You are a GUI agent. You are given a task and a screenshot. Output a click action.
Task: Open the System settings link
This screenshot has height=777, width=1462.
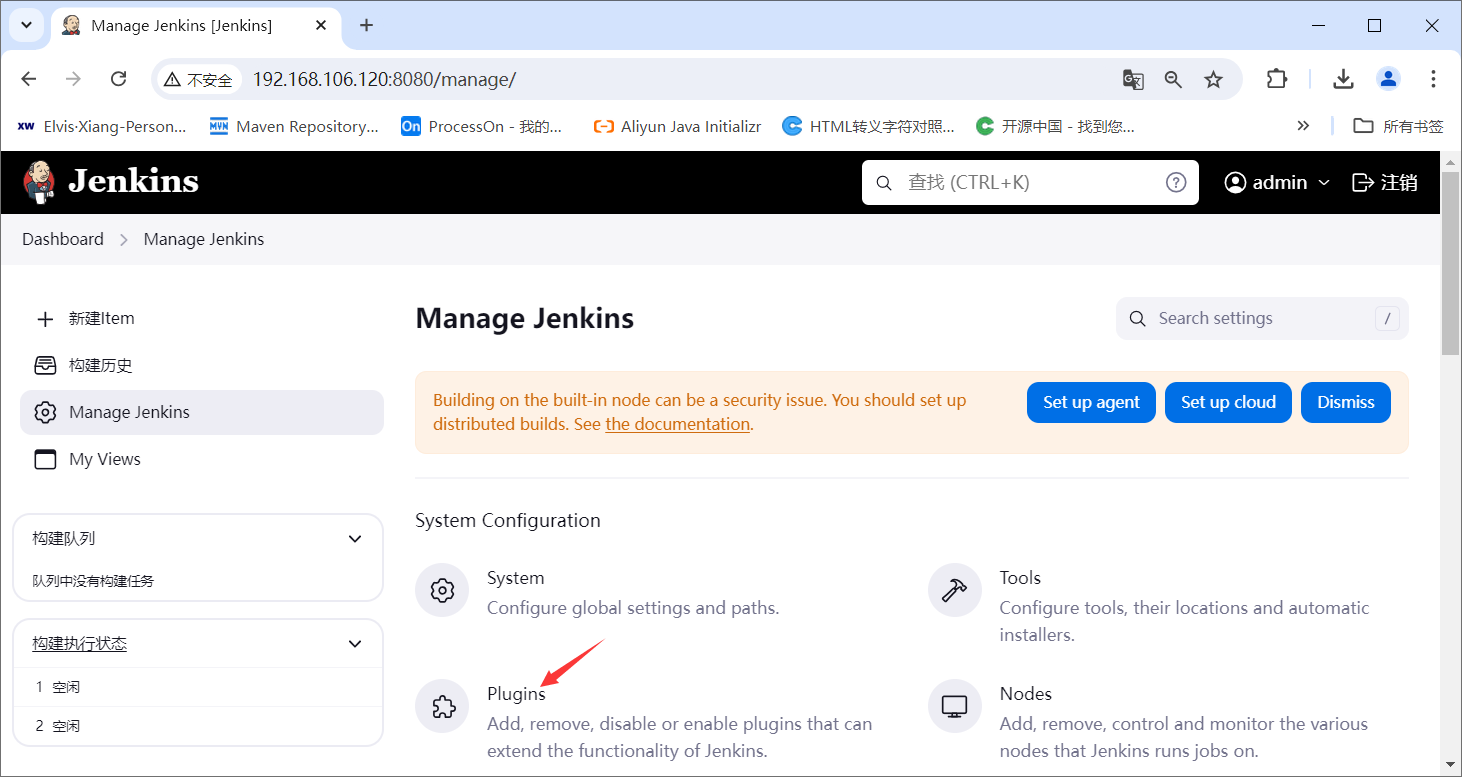(x=515, y=578)
